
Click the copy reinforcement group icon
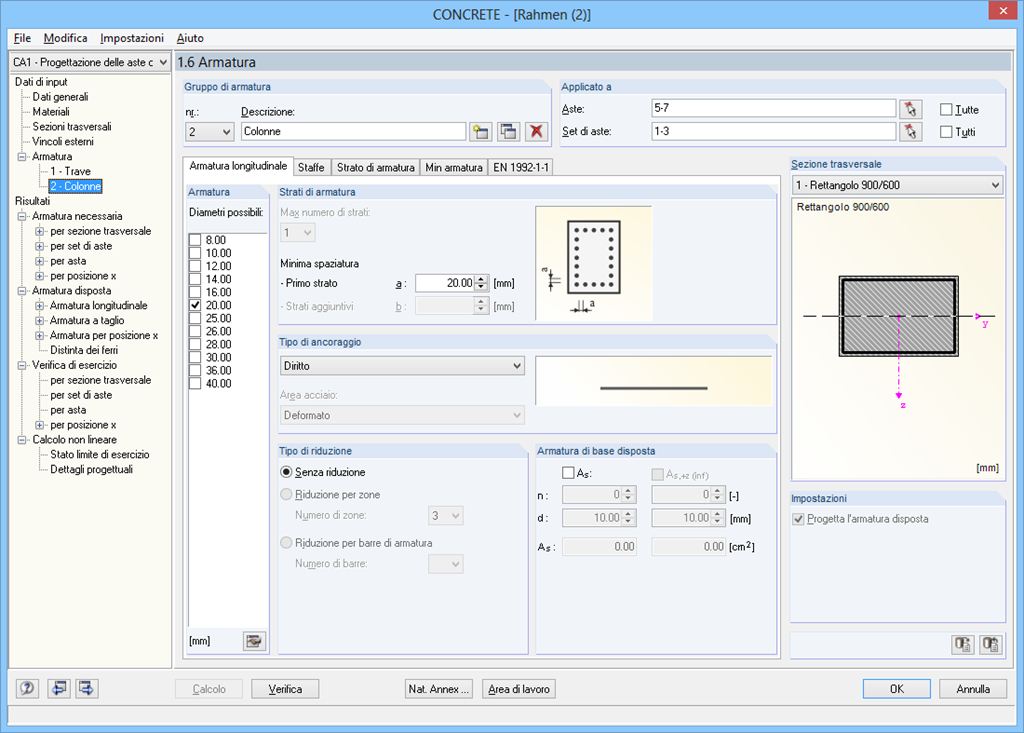point(508,131)
